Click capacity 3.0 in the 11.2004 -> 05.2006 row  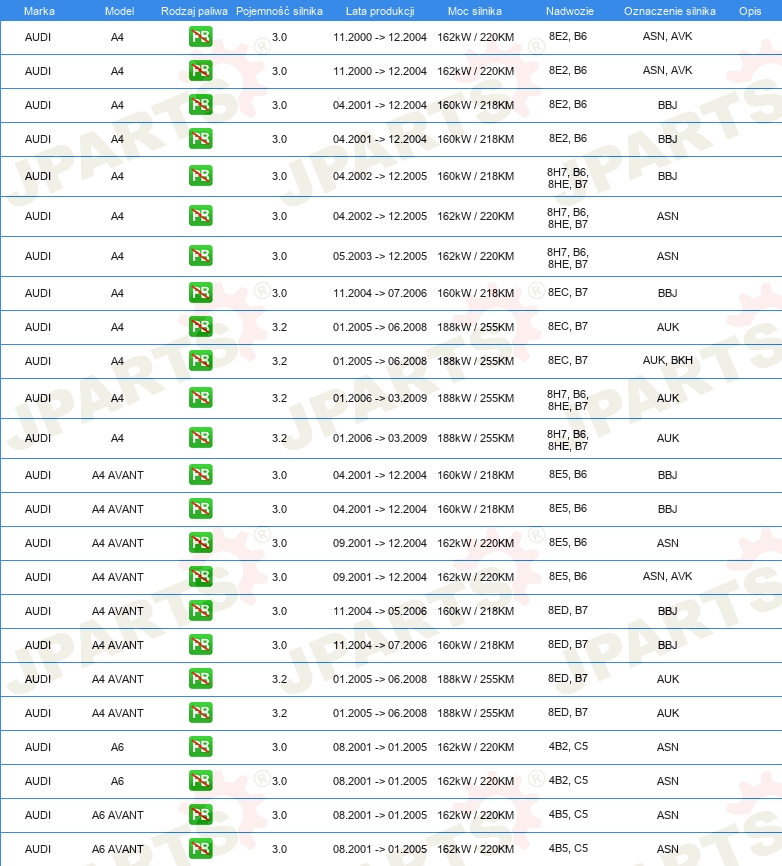point(279,611)
